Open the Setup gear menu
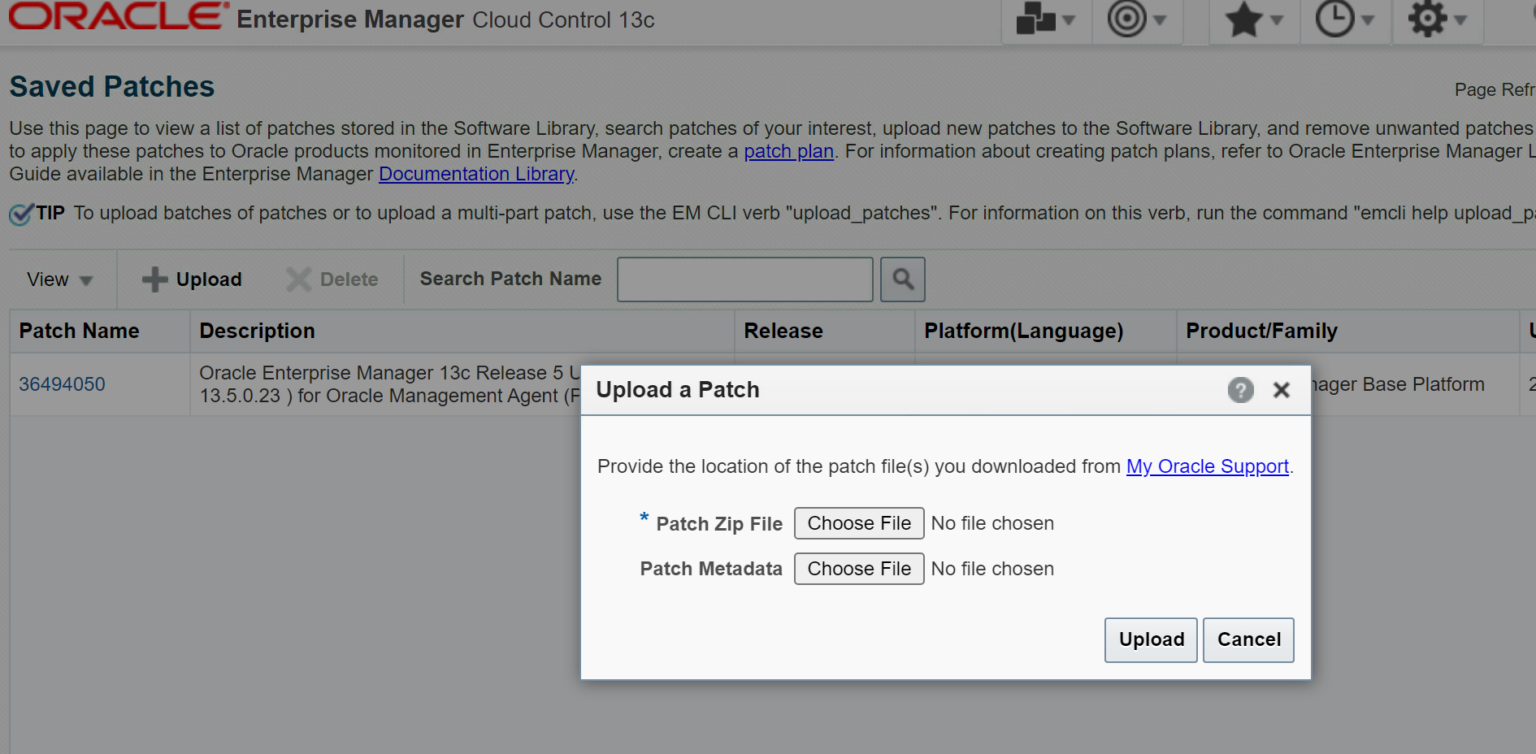Image resolution: width=1536 pixels, height=754 pixels. tap(1437, 20)
